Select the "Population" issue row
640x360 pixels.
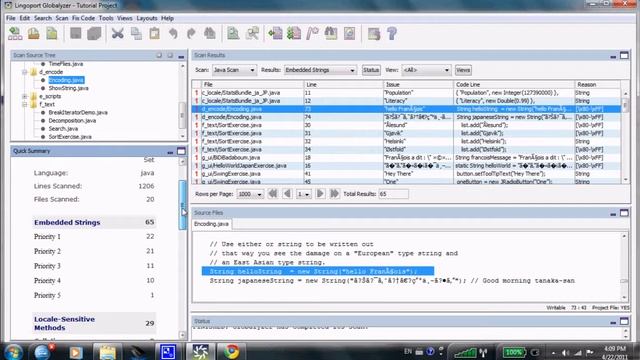[x=407, y=93]
